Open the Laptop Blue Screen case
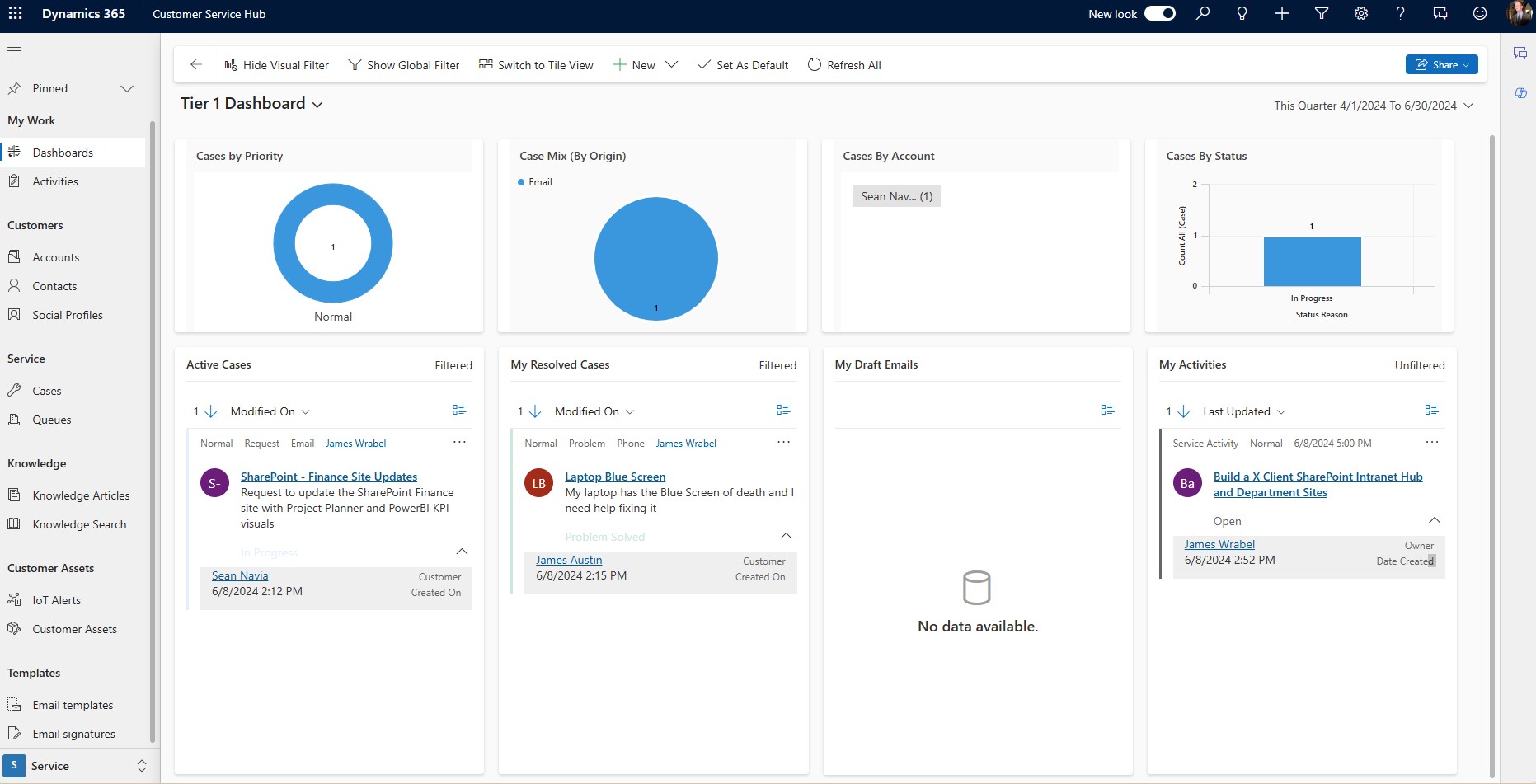This screenshot has height=784, width=1536. point(615,477)
